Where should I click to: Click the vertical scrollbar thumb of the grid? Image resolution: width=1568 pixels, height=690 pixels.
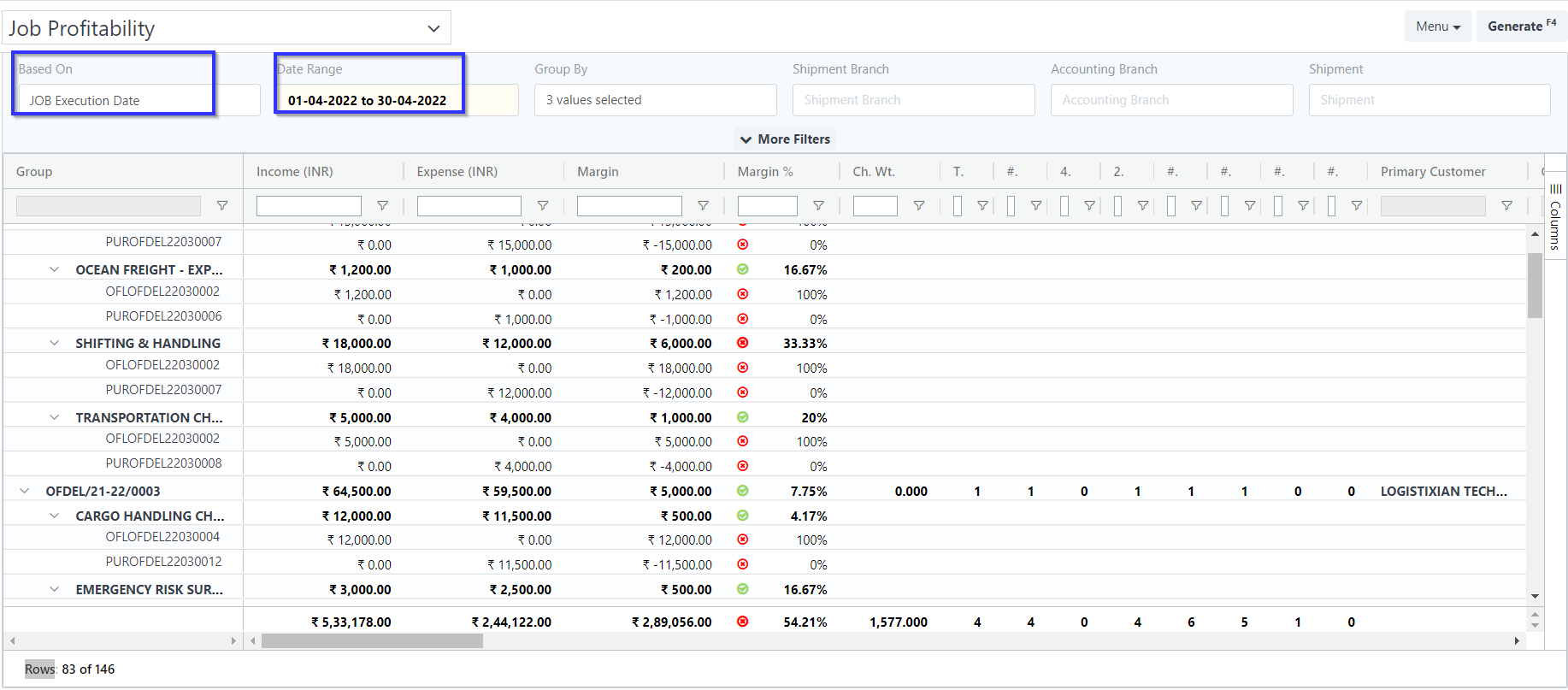pos(1535,285)
